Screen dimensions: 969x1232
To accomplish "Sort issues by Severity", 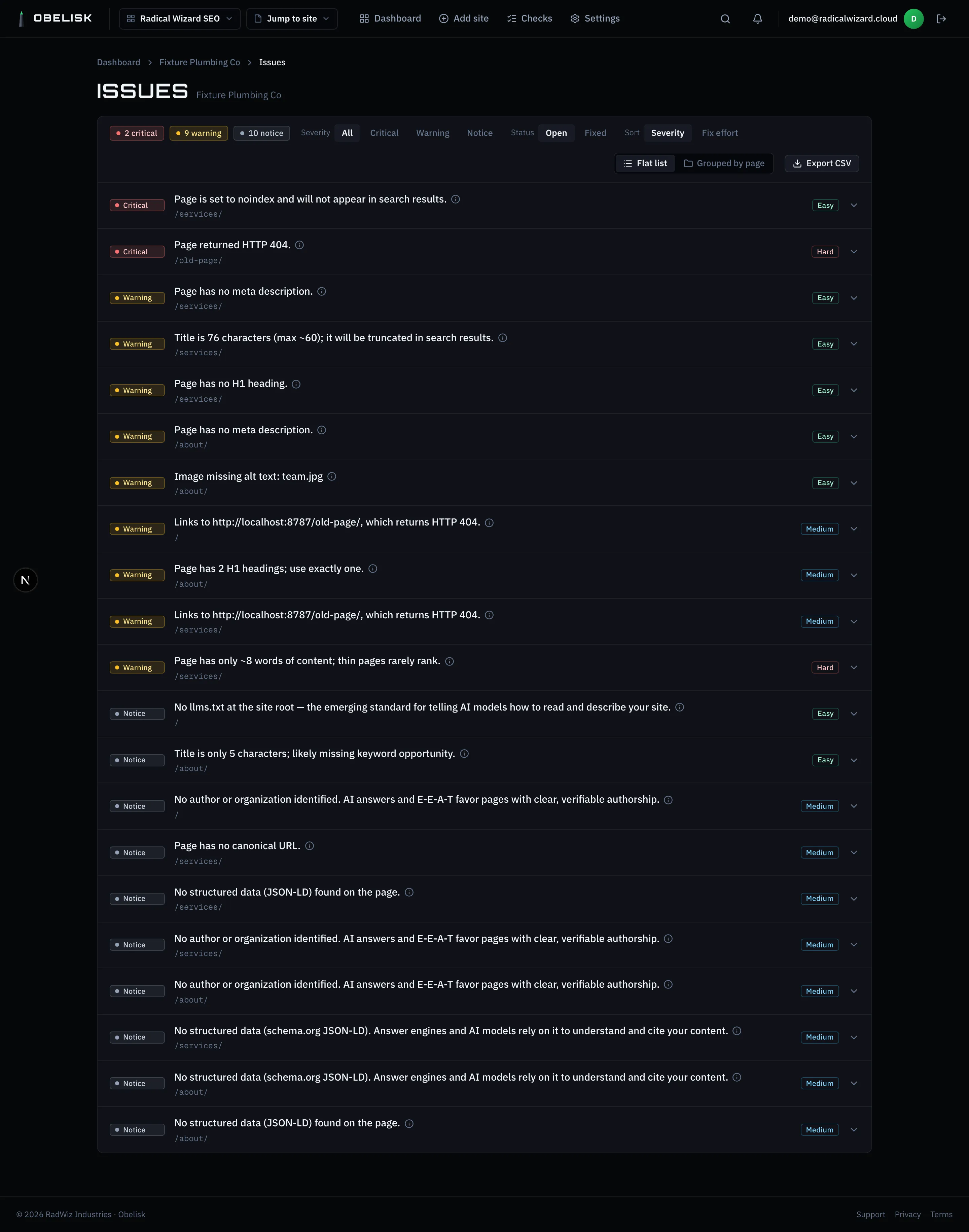I will coord(667,133).
